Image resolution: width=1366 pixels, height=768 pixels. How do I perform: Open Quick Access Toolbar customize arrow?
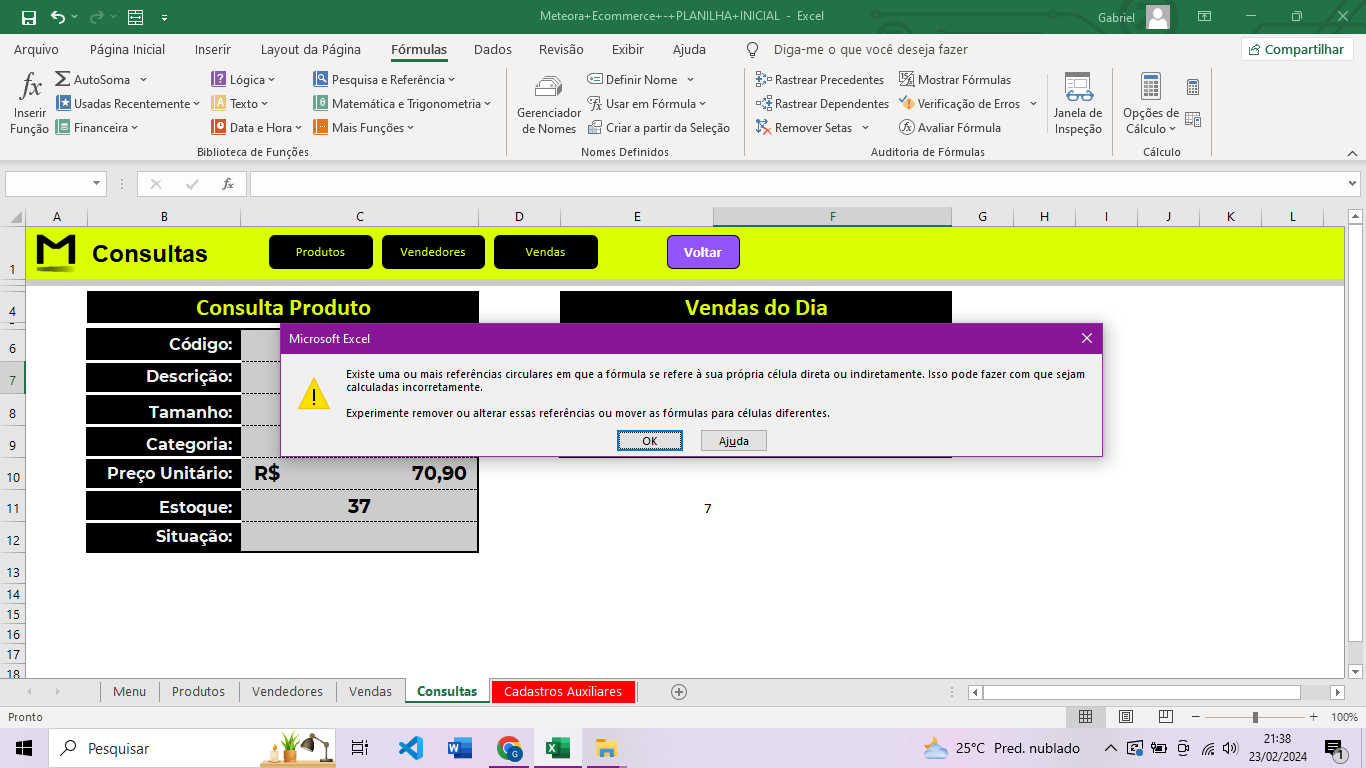[164, 17]
